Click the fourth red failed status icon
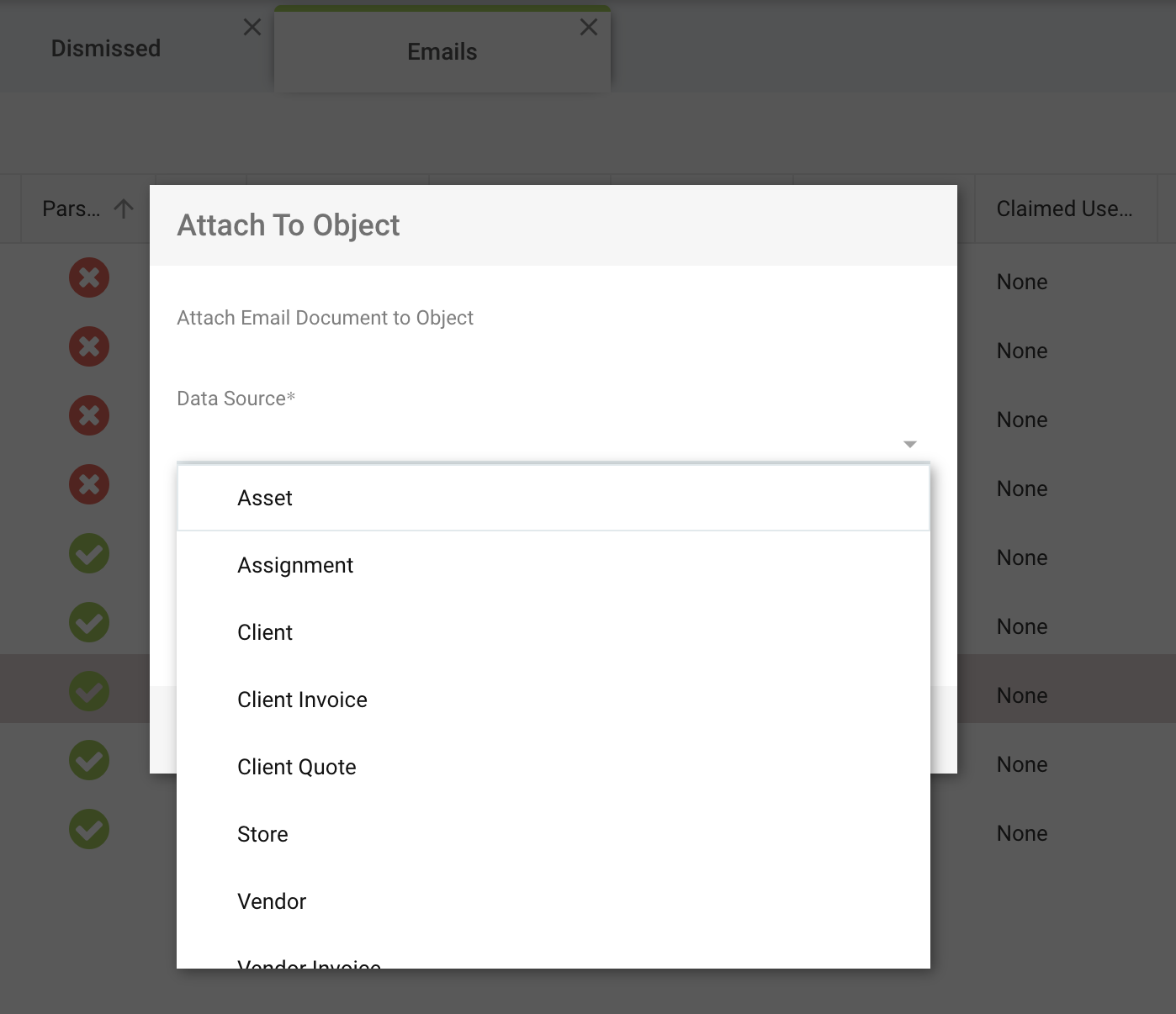The image size is (1176, 1014). [x=89, y=484]
